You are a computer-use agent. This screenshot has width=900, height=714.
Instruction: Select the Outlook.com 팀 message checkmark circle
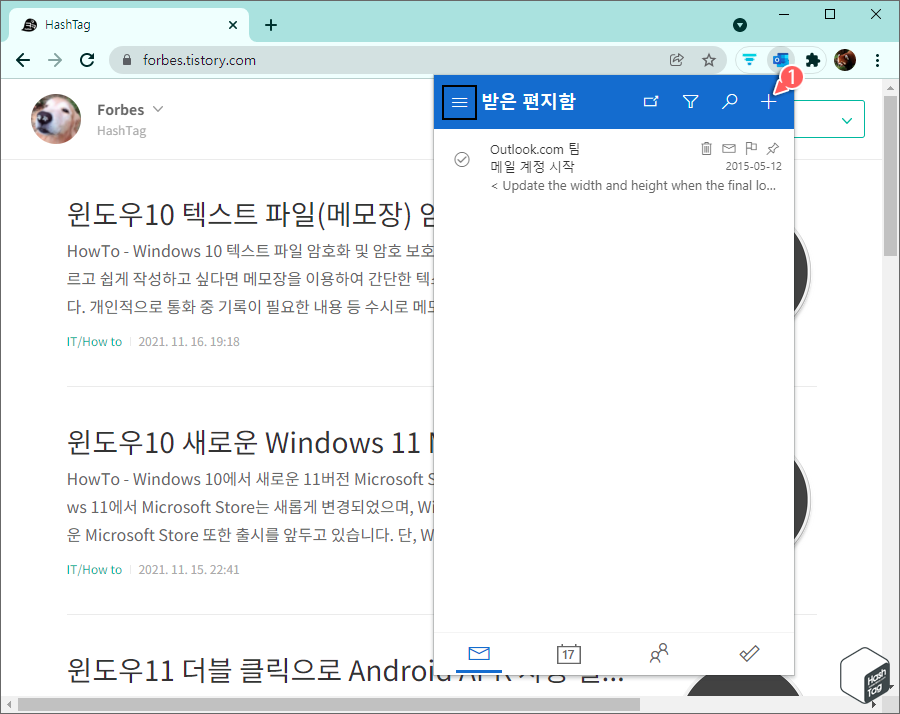pyautogui.click(x=462, y=159)
